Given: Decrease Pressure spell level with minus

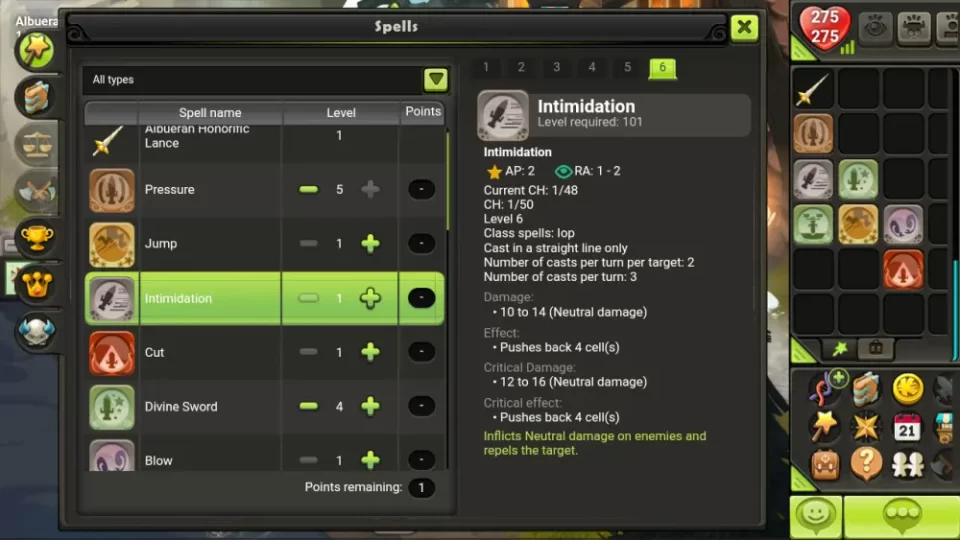Looking at the screenshot, I should 309,190.
